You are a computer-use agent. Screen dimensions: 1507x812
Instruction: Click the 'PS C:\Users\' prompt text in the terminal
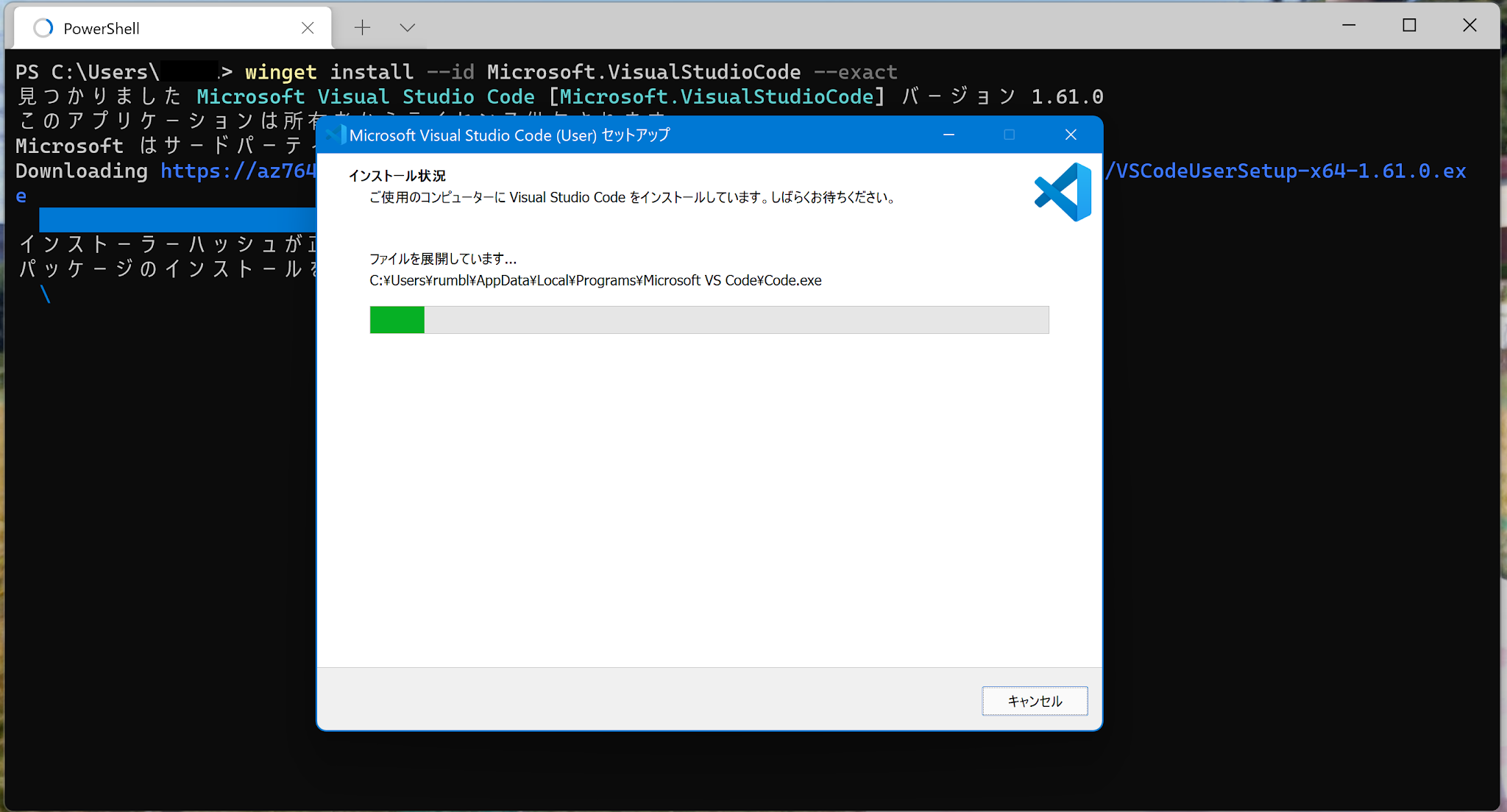(88, 72)
